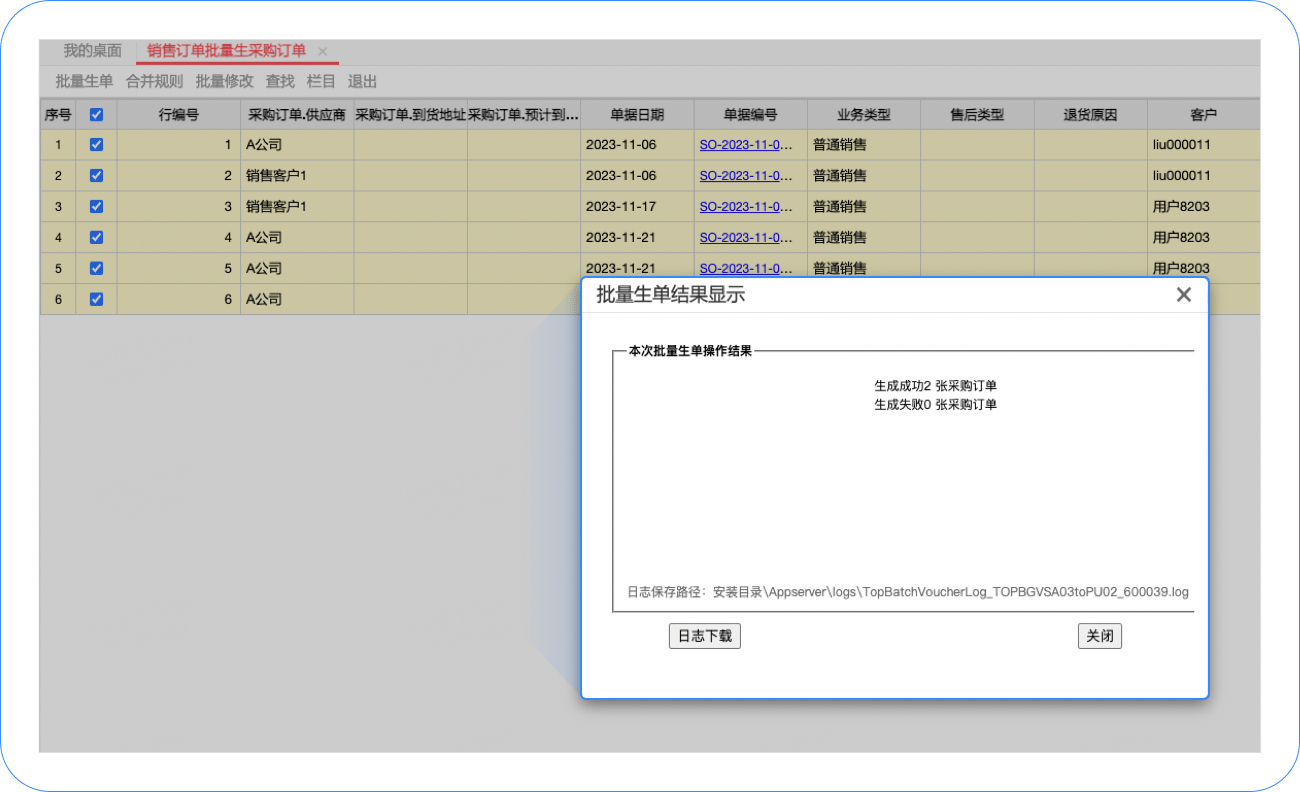Click customer liu000011 in row 2

click(x=1182, y=176)
